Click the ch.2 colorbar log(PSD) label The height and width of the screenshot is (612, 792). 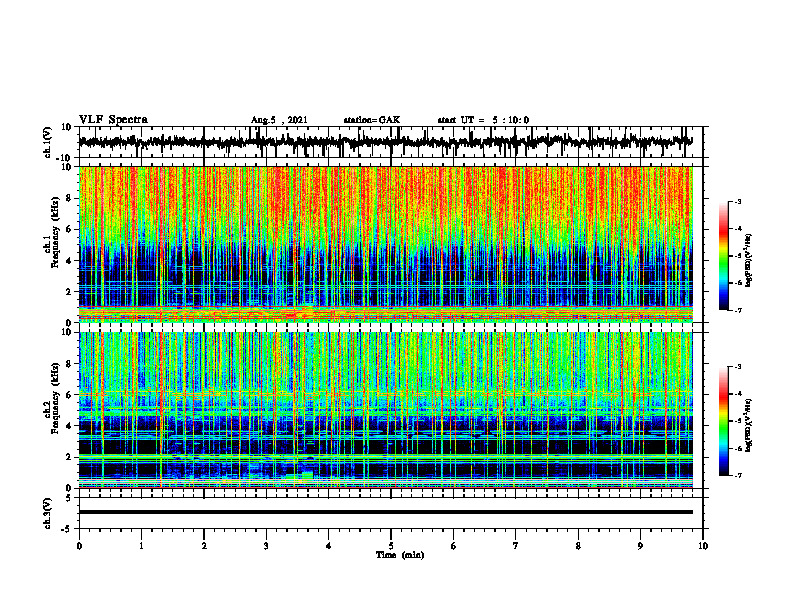pyautogui.click(x=749, y=425)
